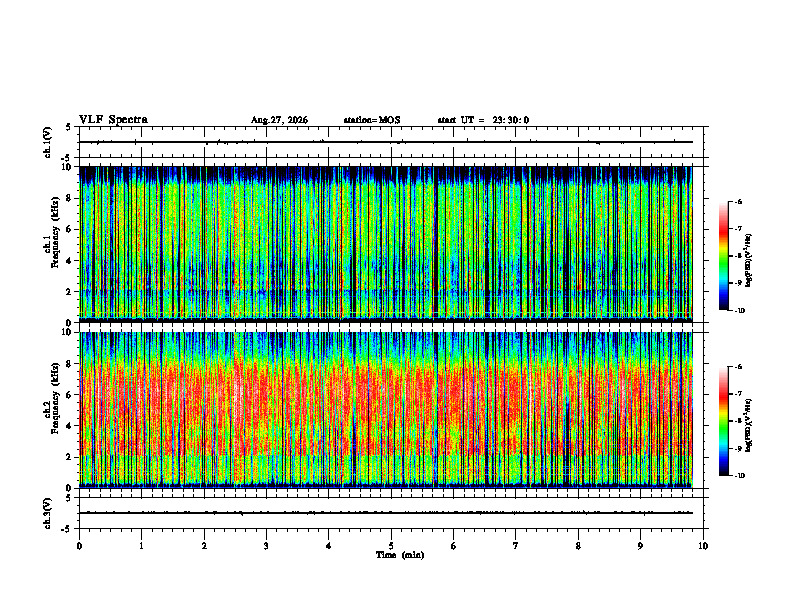Click the station=MOS label
The height and width of the screenshot is (612, 792).
coord(372,120)
